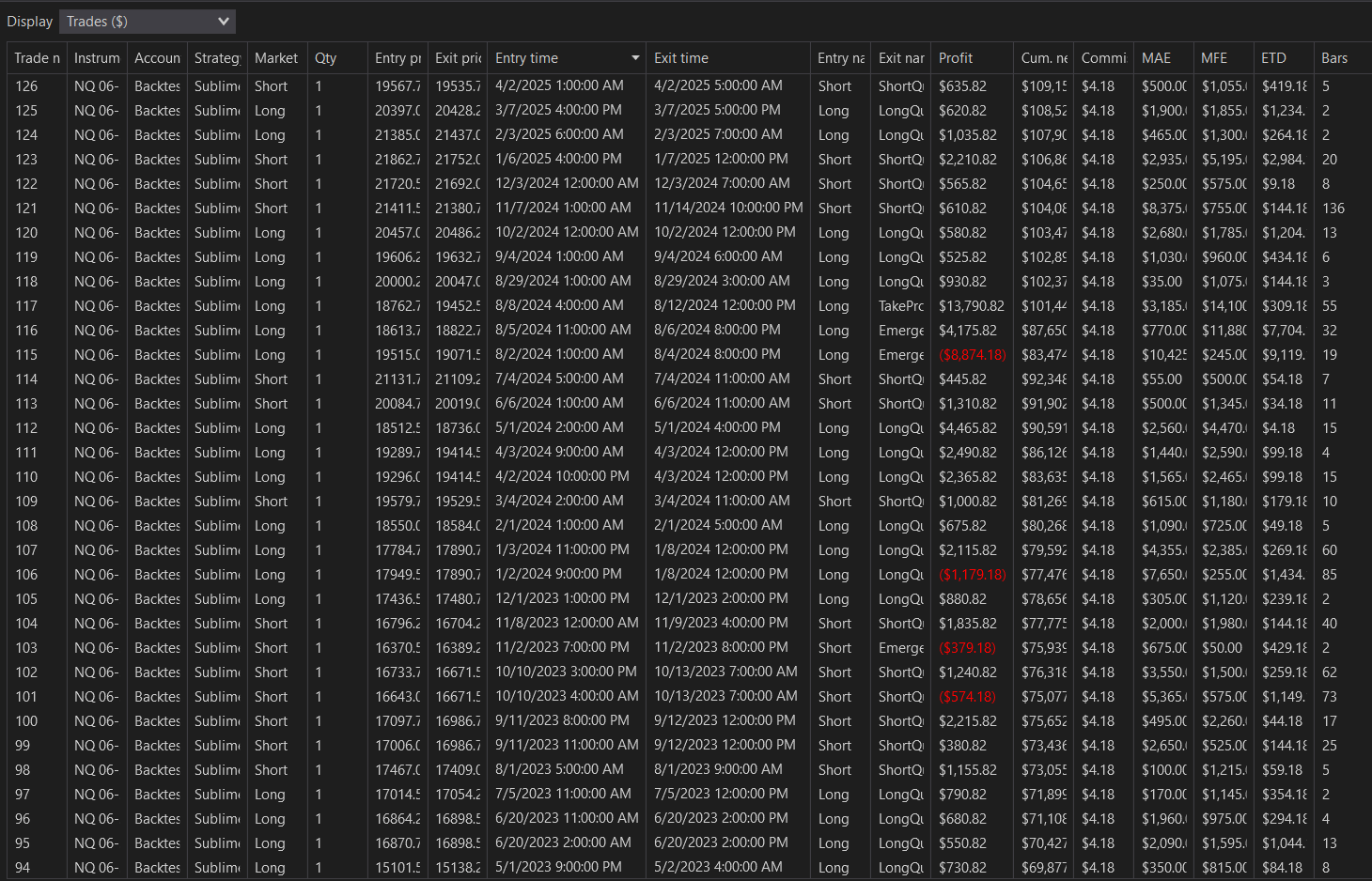Sort by Profit column header
1372x881 pixels.
(x=973, y=58)
